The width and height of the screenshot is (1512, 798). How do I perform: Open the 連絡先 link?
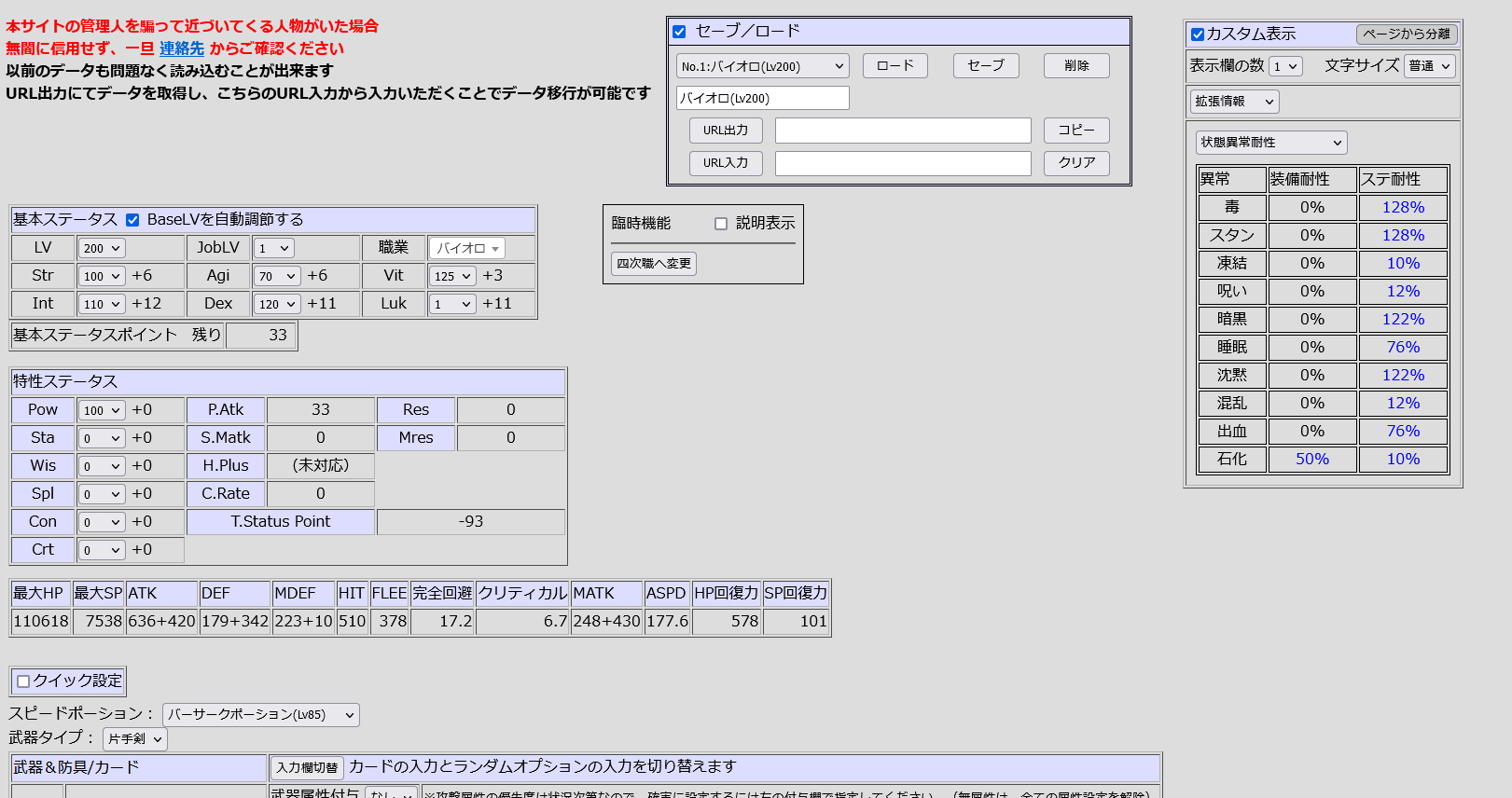pos(182,48)
